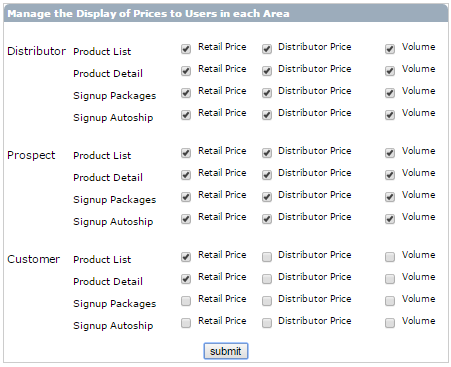Uncheck Customer Product List Retail Price
Image resolution: width=451 pixels, height=367 pixels.
186,257
